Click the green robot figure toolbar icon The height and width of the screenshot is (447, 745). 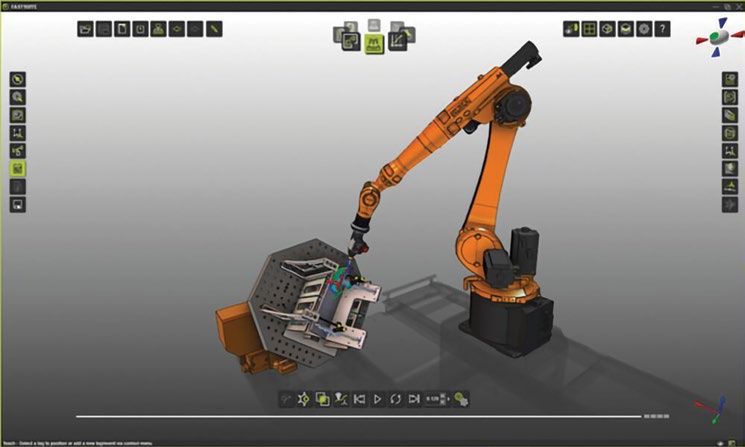coord(159,29)
